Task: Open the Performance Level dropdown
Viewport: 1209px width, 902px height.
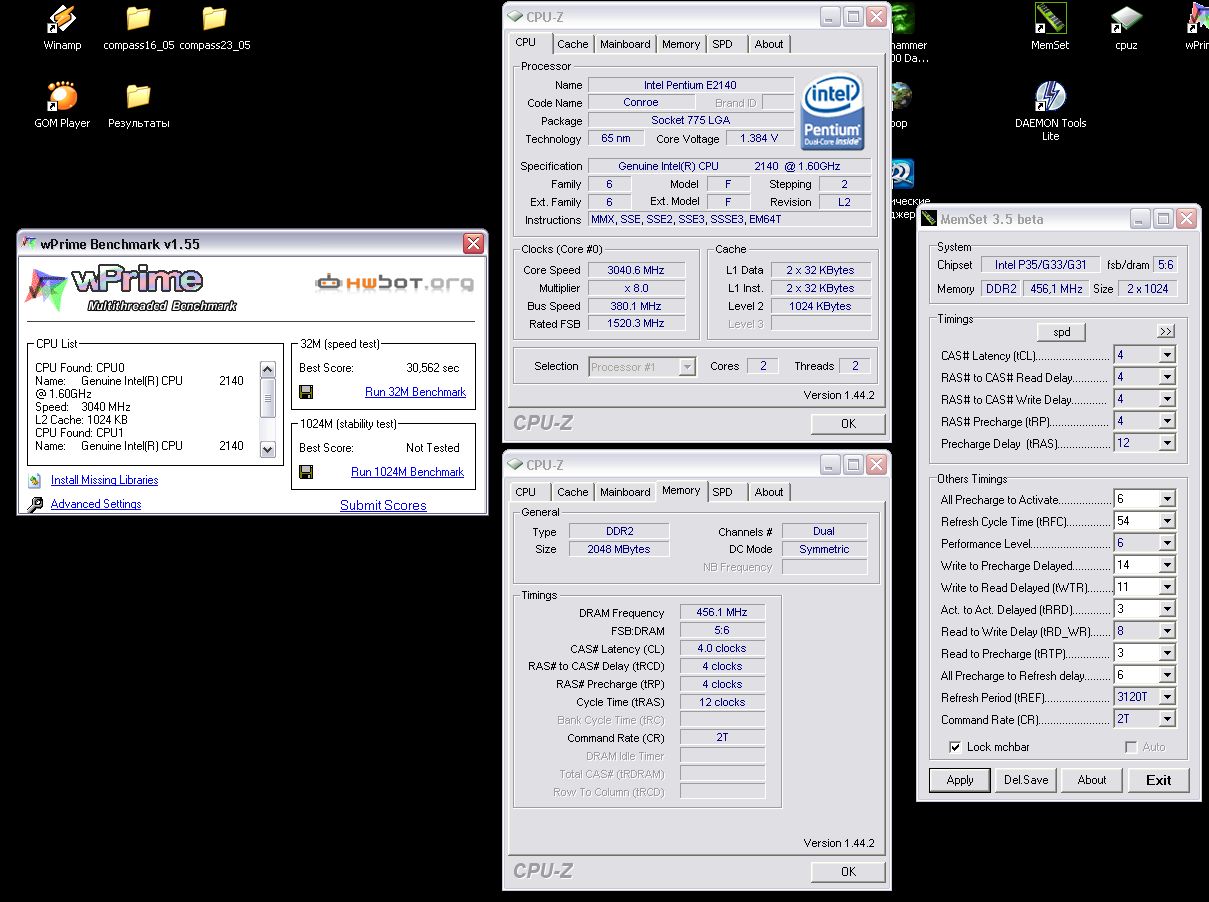Action: point(1167,543)
